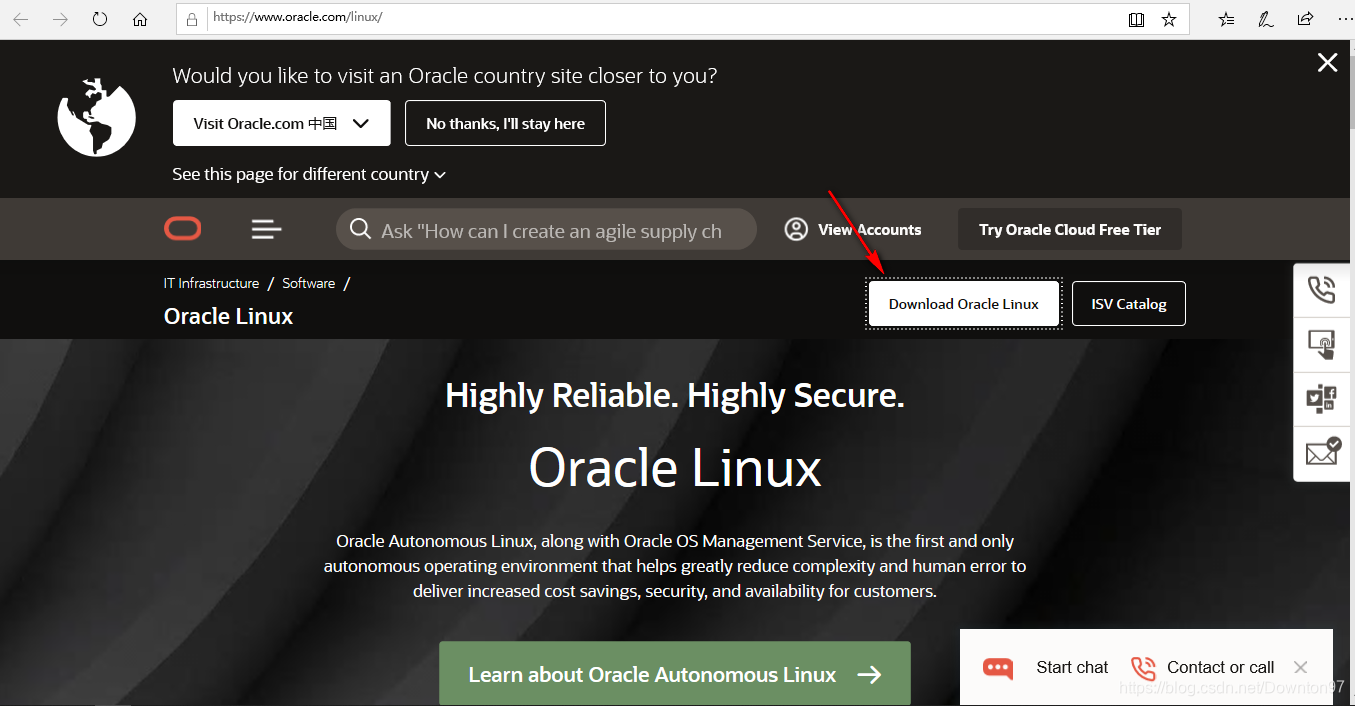Click Learn about Oracle Autonomous Linux
This screenshot has width=1355, height=706.
click(x=675, y=674)
